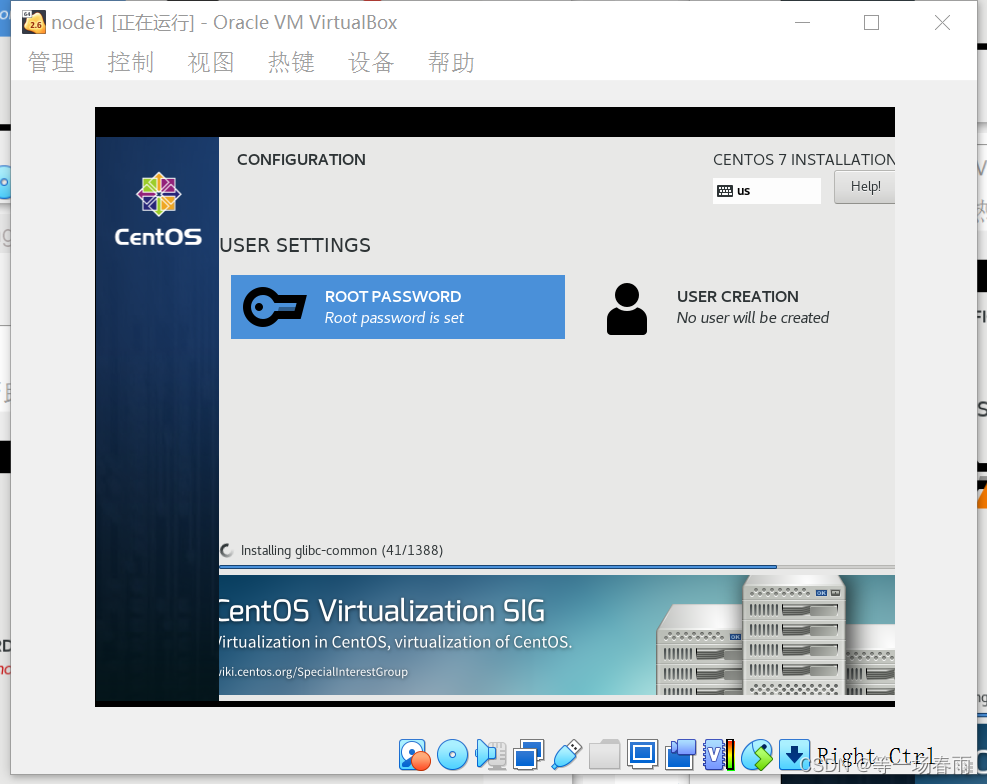Click the shared folders status icon
Screen dimensions: 987x784
click(604, 754)
